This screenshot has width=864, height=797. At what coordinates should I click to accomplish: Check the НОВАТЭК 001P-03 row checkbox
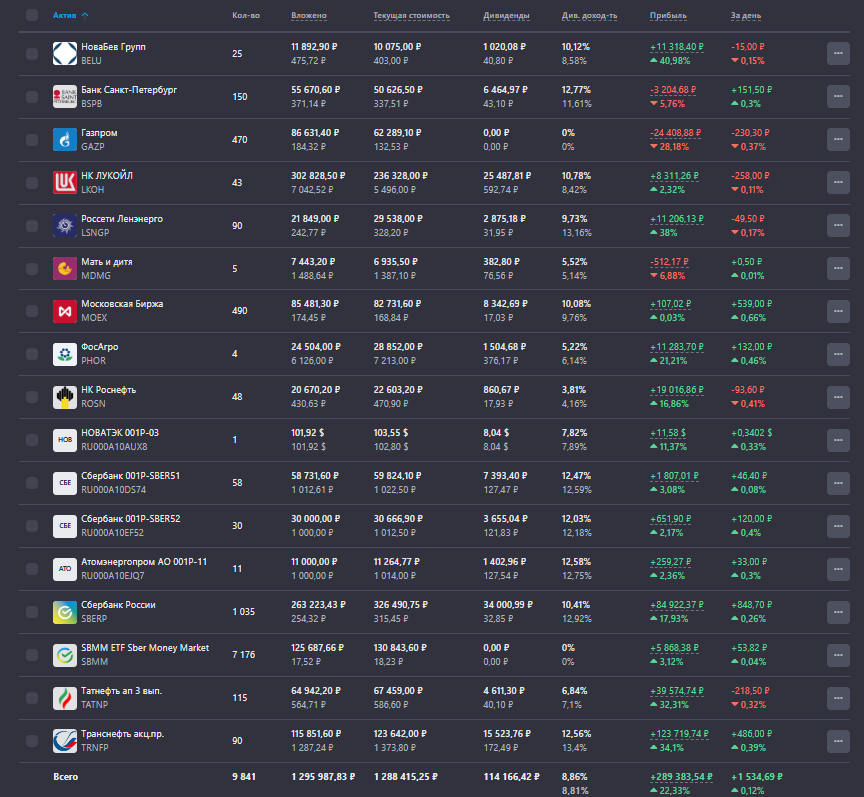point(32,440)
